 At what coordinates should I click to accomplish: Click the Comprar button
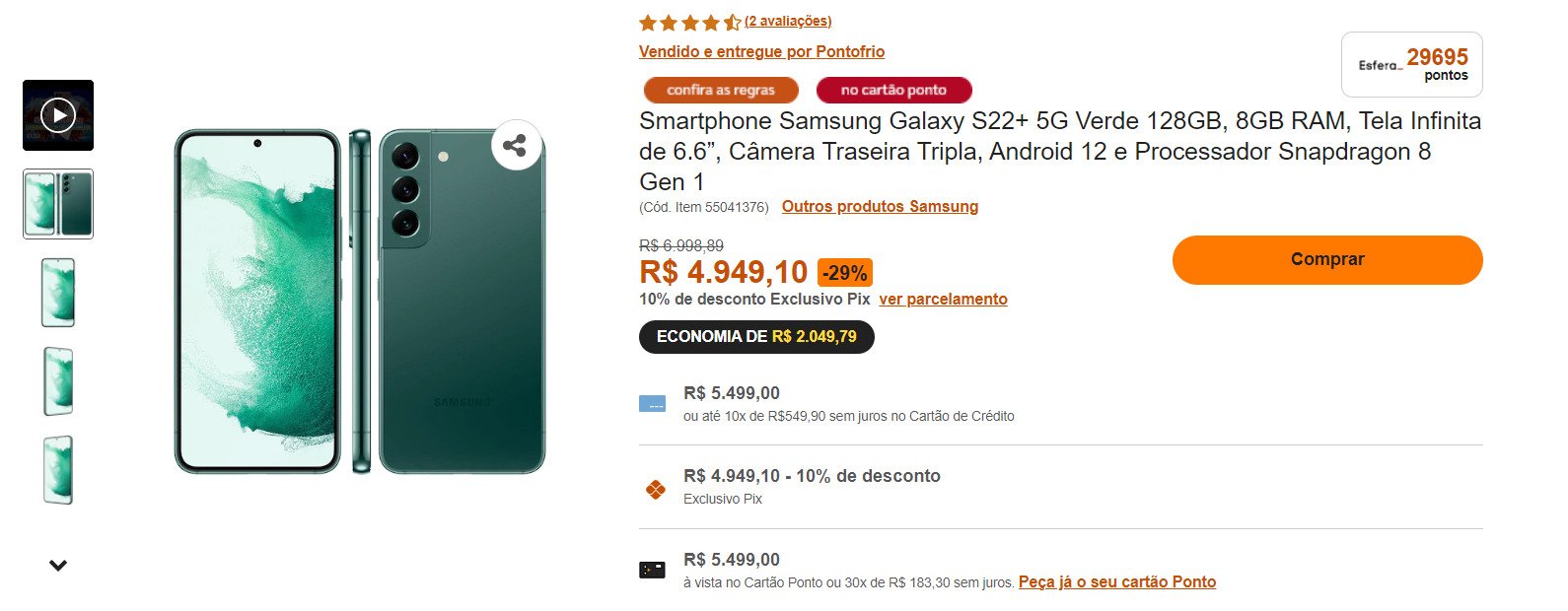click(x=1327, y=259)
